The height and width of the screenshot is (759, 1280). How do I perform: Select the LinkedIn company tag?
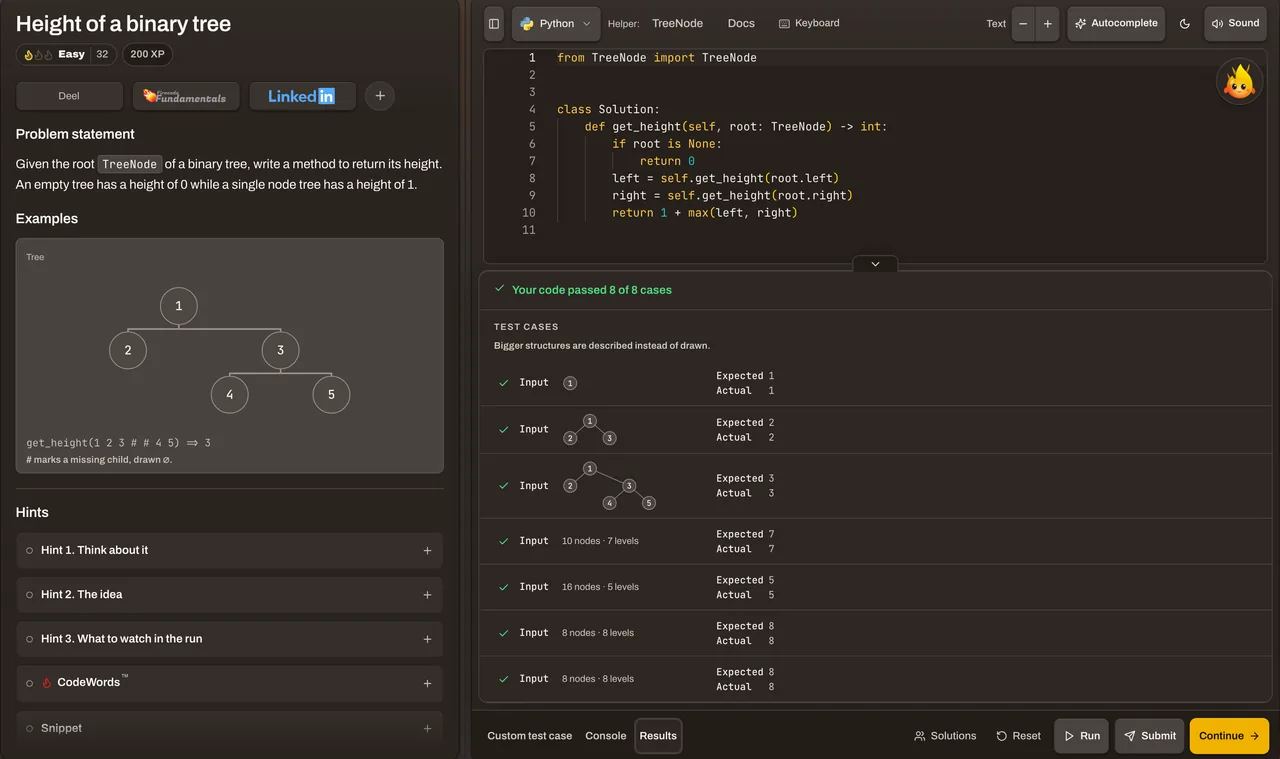[x=302, y=96]
